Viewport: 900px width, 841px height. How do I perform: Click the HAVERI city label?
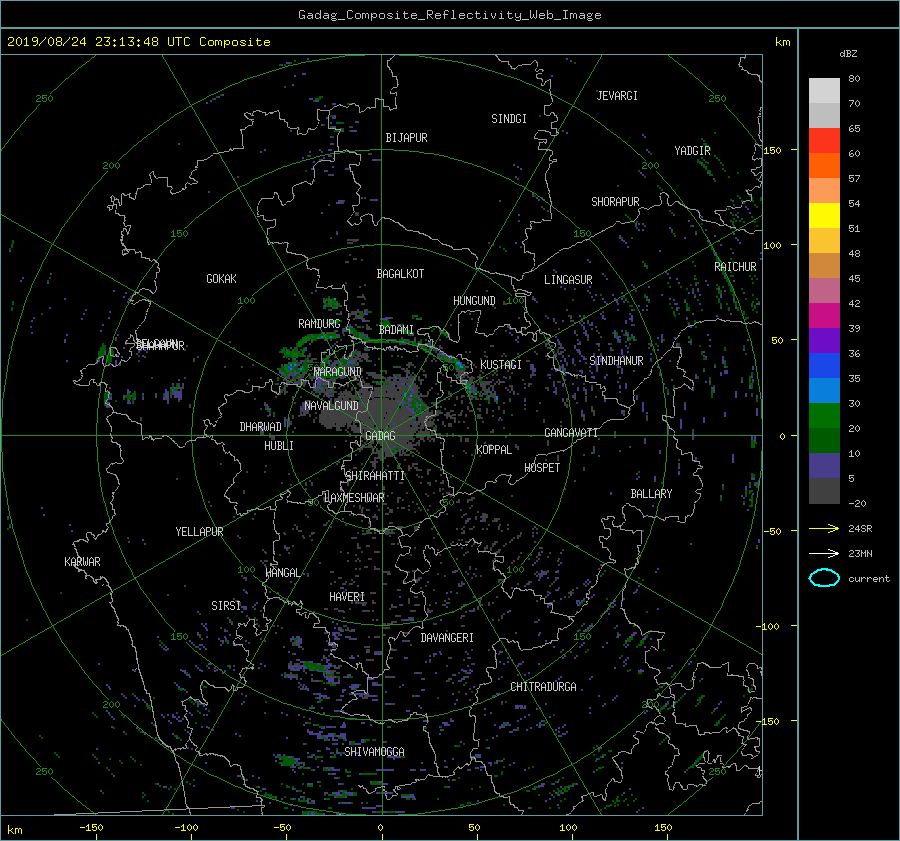(347, 597)
